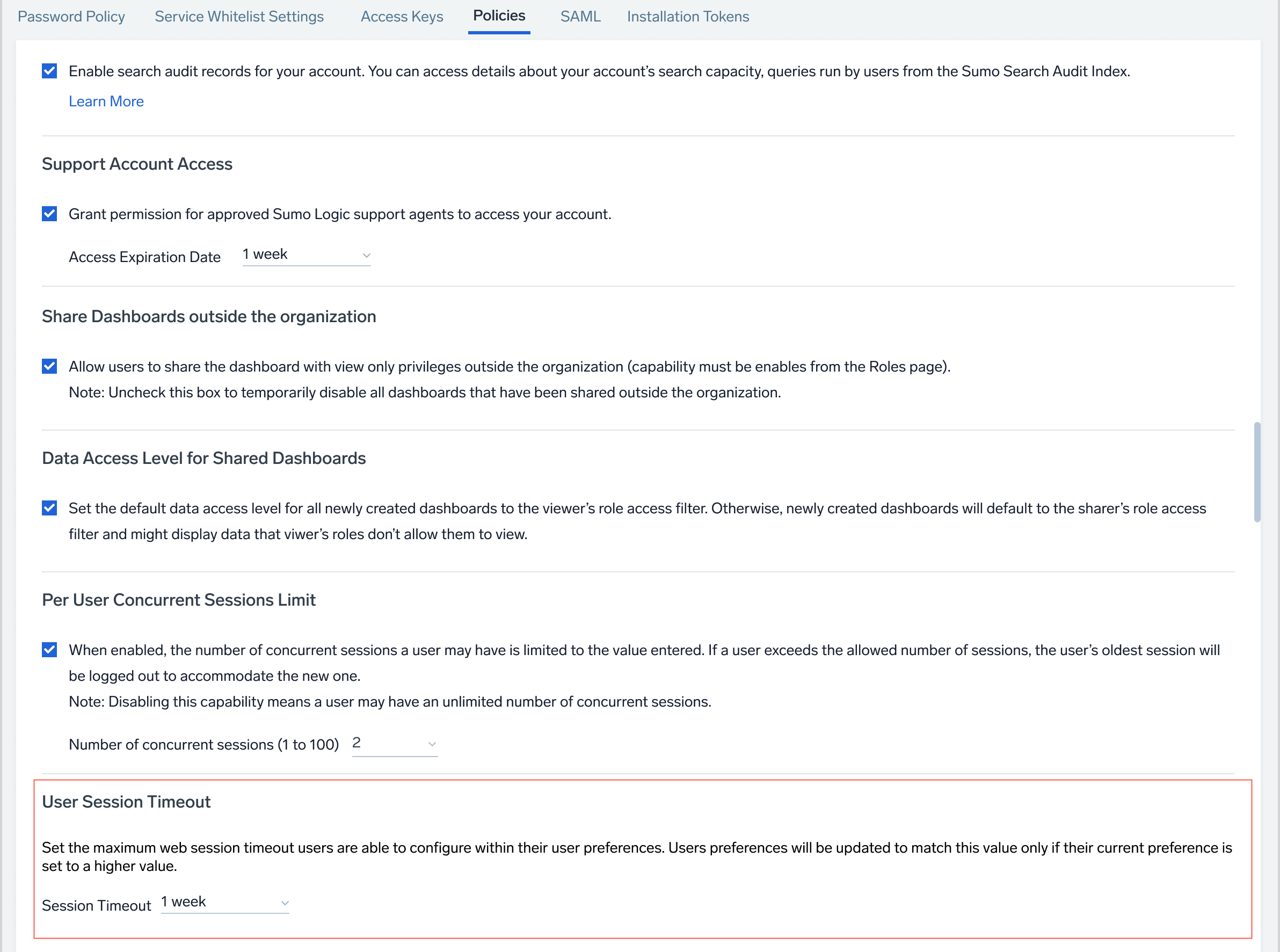
Task: Disable the per user concurrent sessions limit
Action: (49, 650)
